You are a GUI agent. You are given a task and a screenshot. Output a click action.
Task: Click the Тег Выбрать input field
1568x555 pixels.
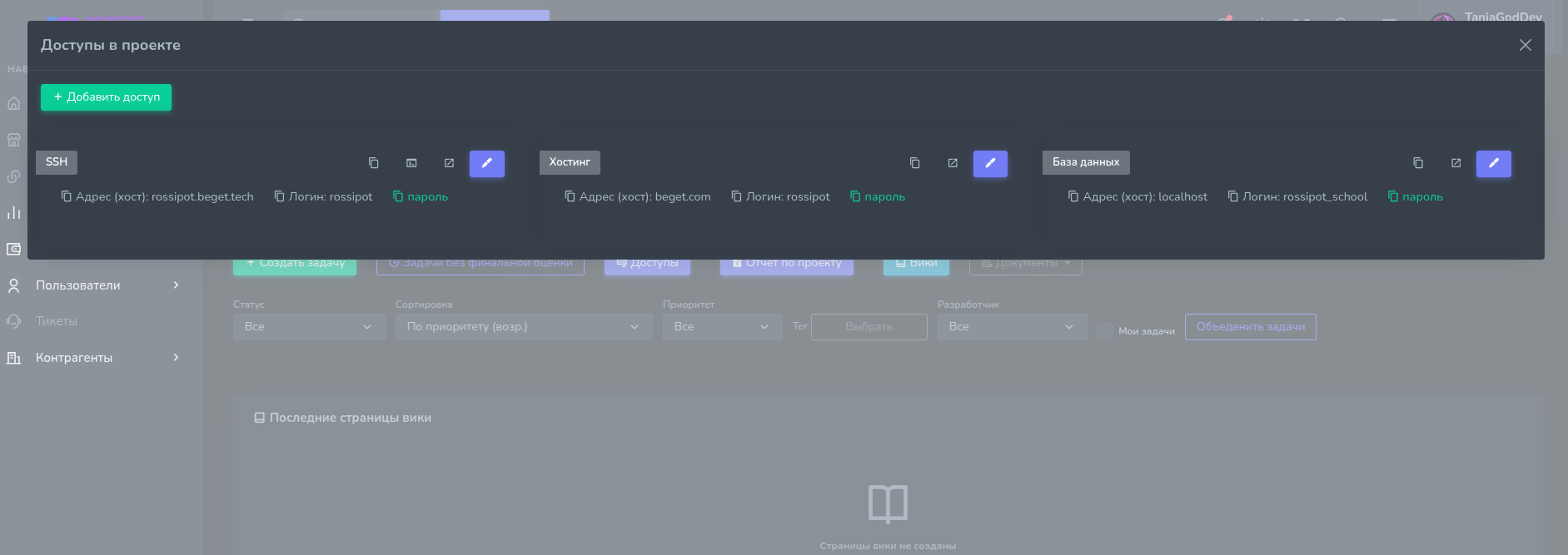(x=869, y=327)
